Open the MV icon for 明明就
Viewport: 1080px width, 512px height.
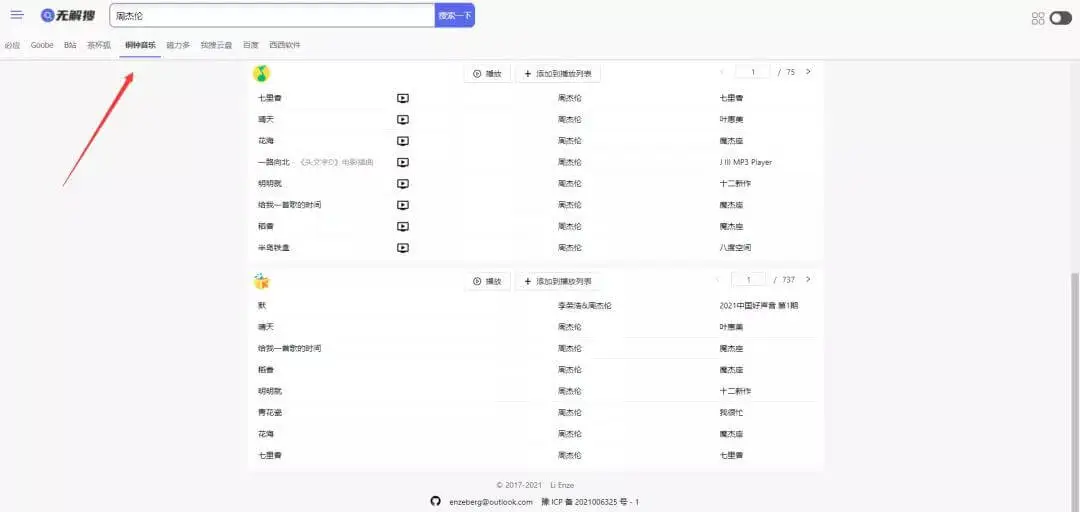[403, 184]
